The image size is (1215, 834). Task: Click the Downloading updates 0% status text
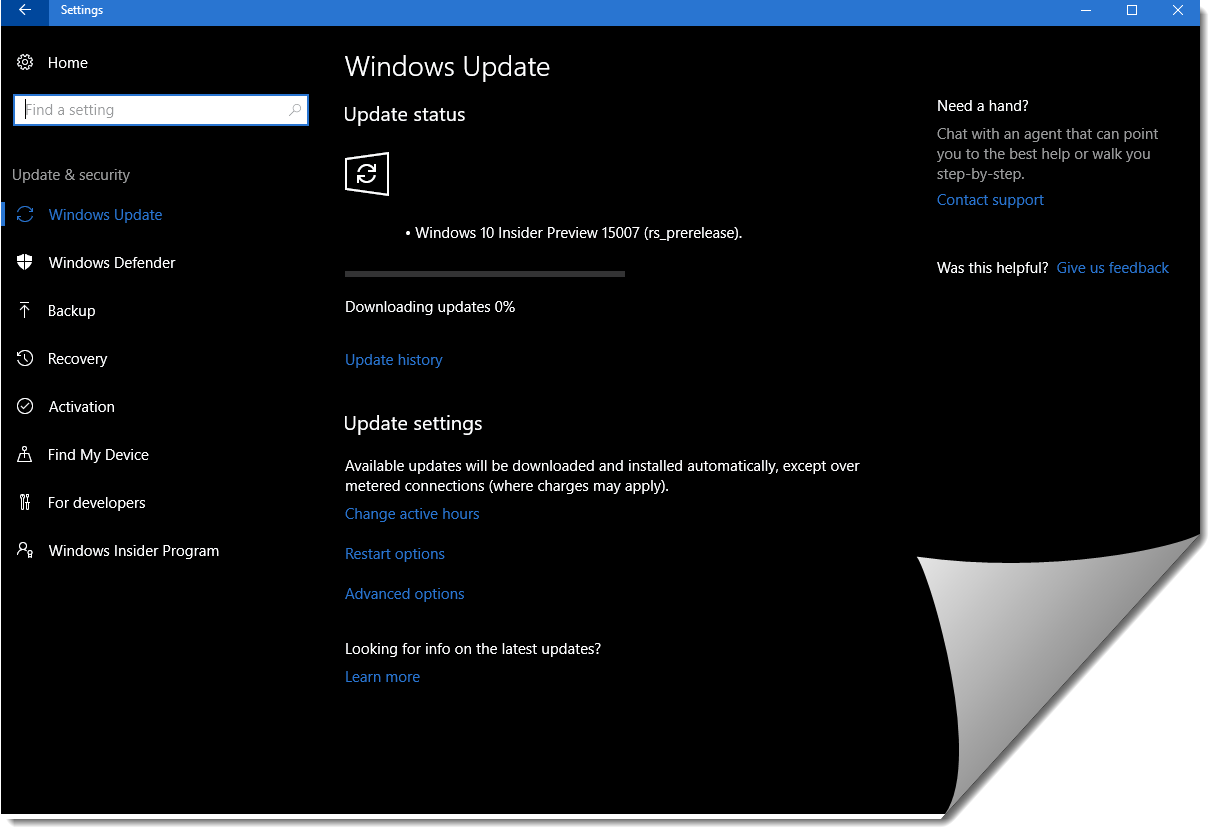tap(430, 307)
